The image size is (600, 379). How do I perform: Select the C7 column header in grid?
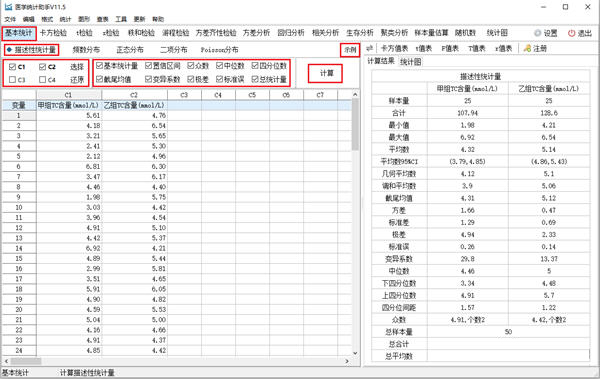pos(320,95)
